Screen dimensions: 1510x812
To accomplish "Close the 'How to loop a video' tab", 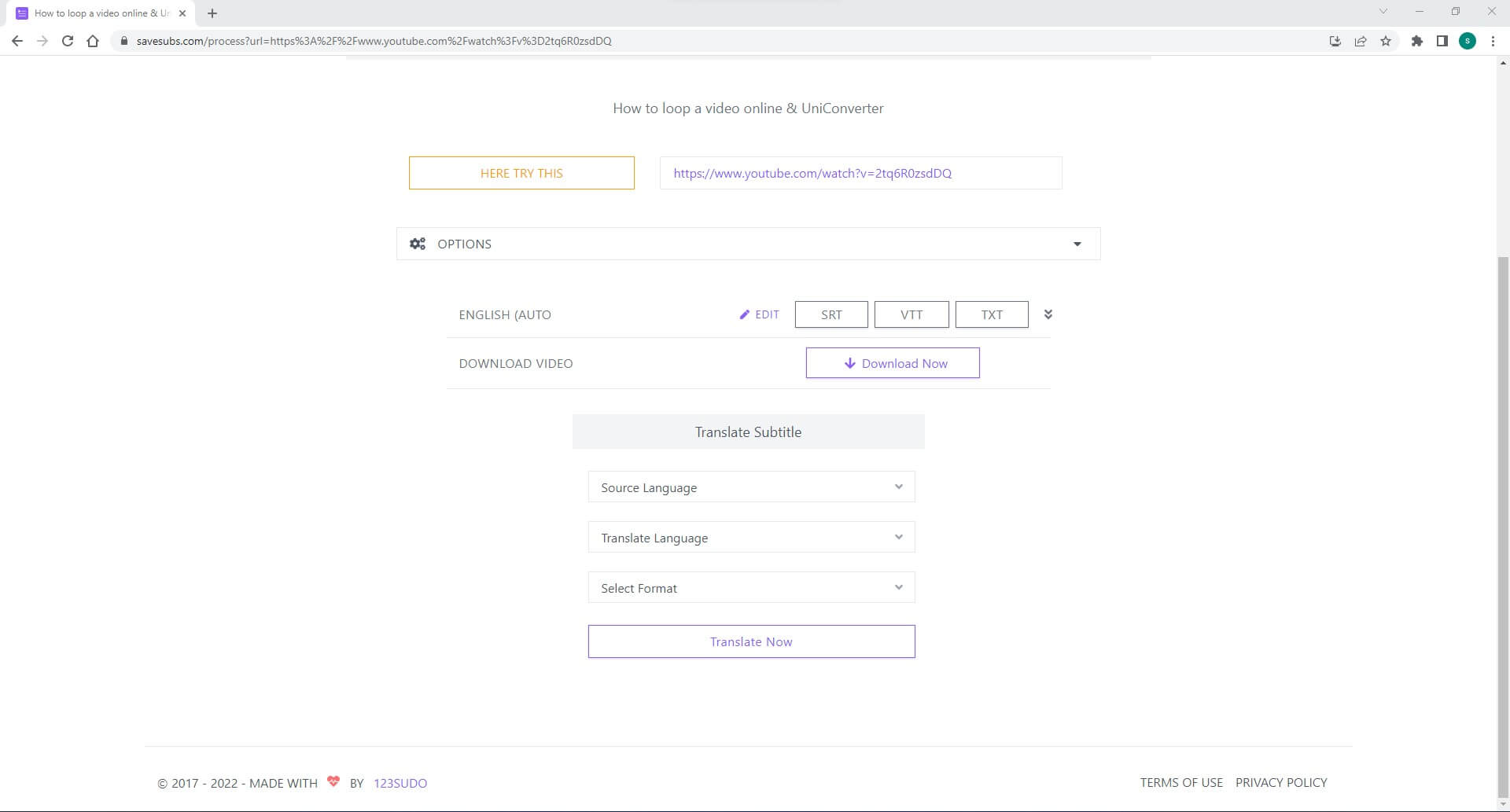I will tap(182, 13).
